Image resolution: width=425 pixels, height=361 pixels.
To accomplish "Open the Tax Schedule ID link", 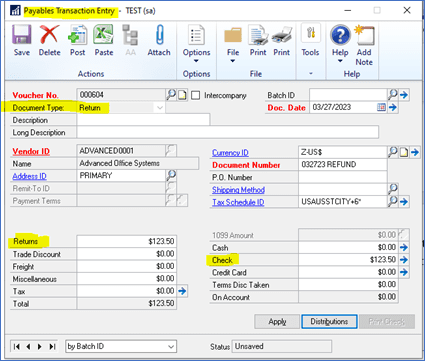I will click(x=238, y=202).
